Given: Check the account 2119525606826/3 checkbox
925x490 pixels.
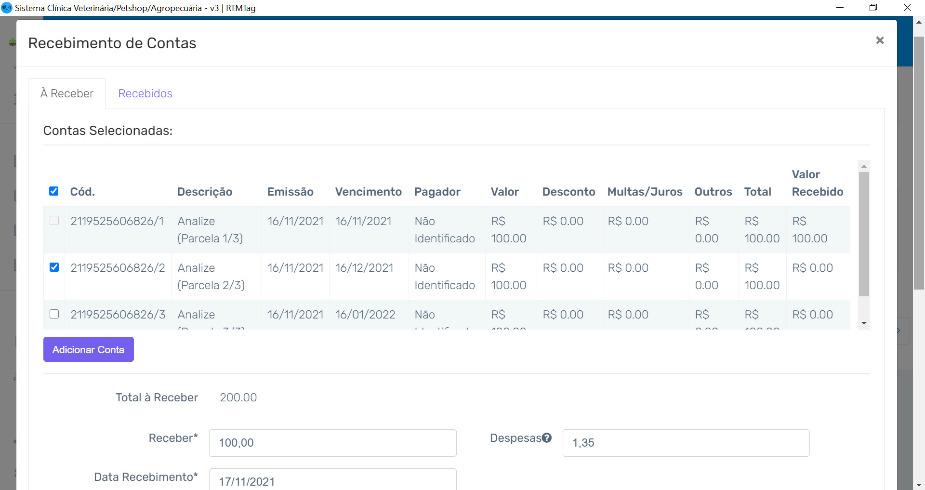Looking at the screenshot, I should [54, 314].
